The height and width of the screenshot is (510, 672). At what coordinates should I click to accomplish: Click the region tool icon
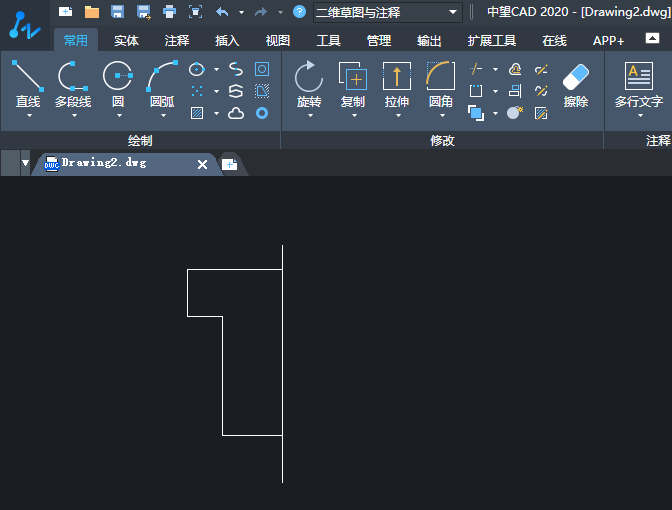point(262,69)
